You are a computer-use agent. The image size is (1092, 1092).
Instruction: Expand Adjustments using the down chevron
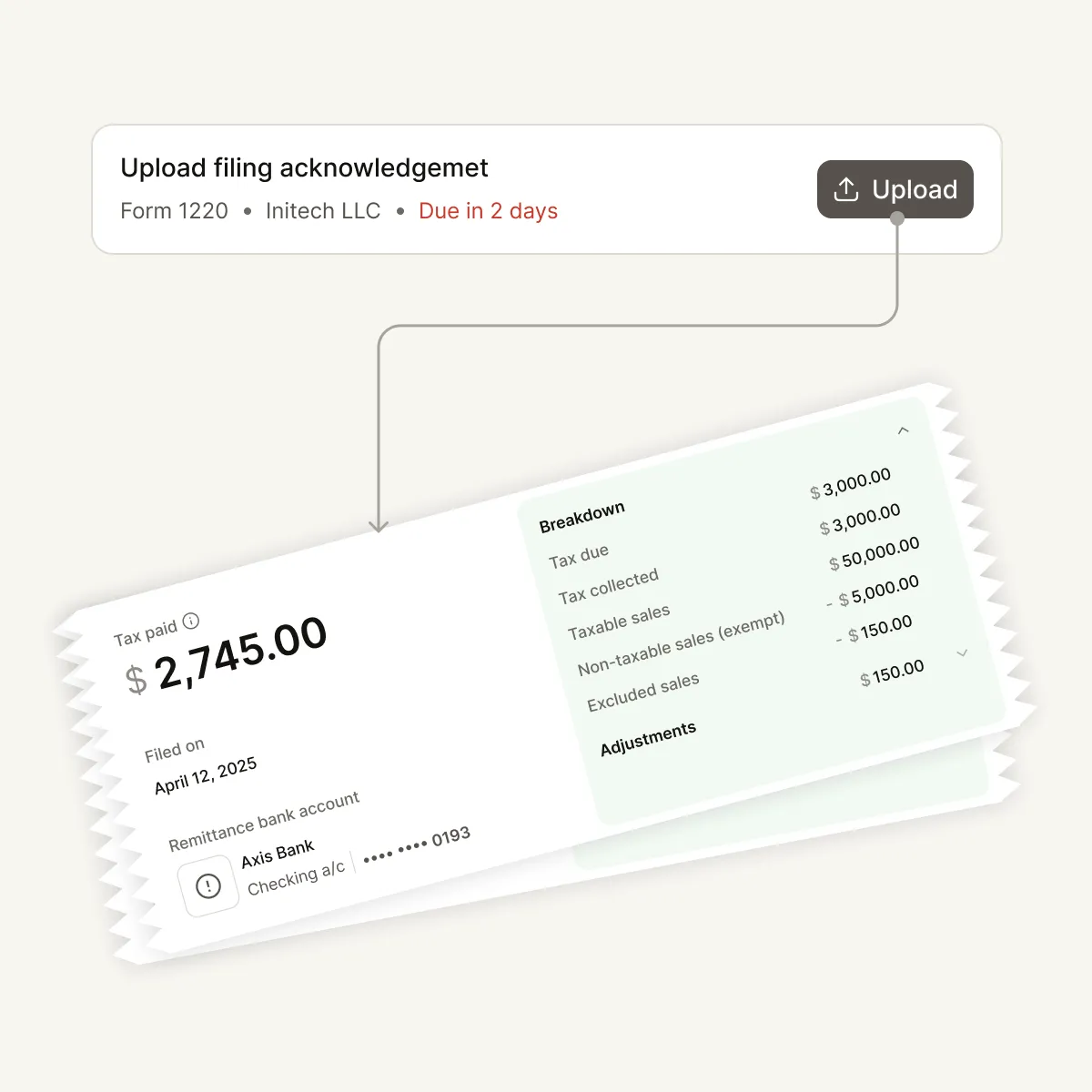[x=962, y=653]
